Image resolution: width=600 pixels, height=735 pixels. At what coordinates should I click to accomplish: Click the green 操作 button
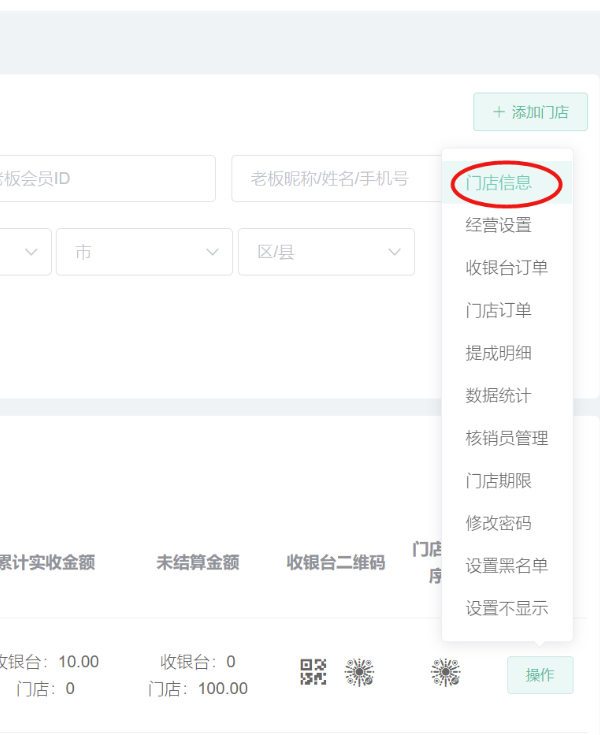click(x=539, y=675)
